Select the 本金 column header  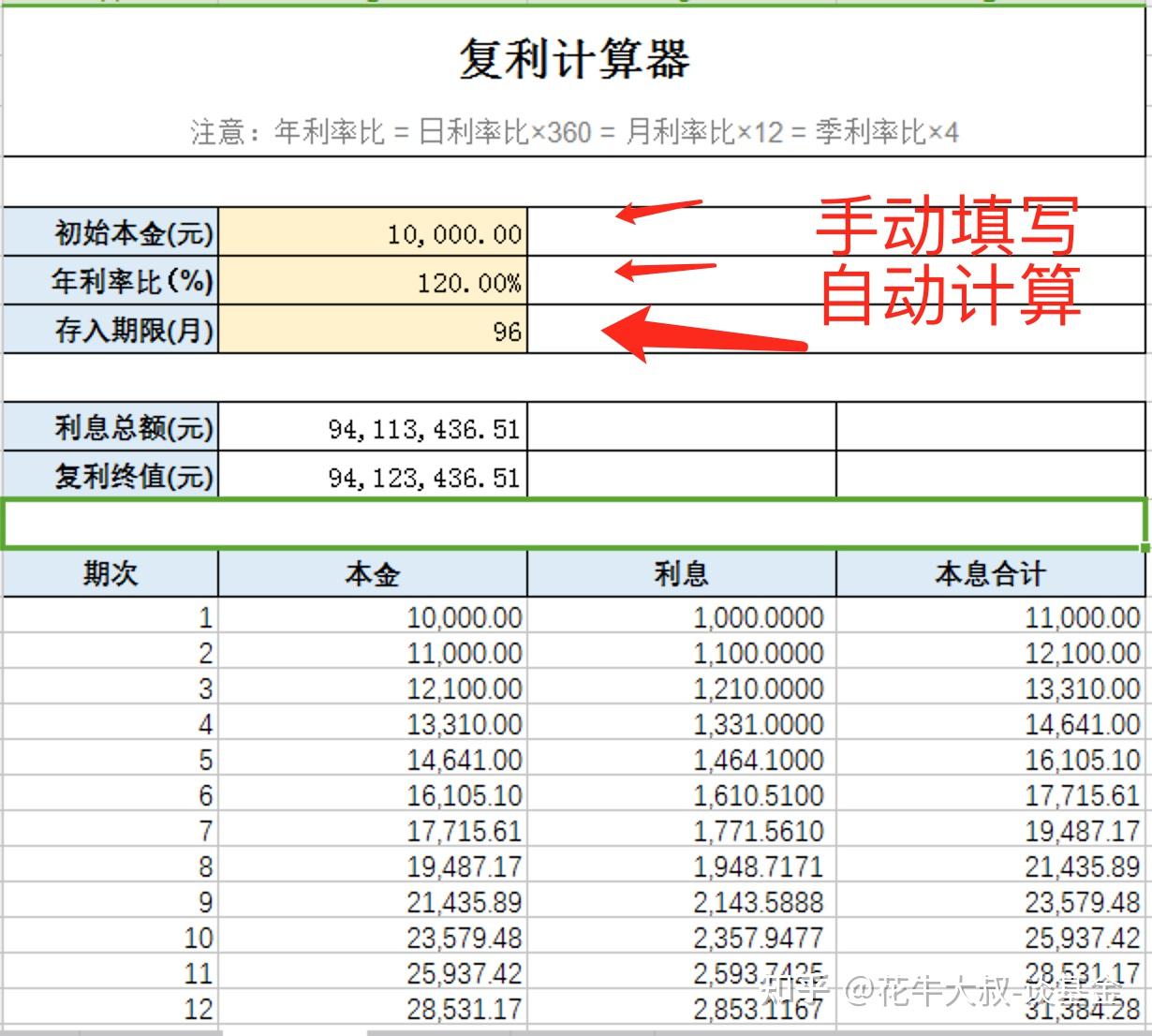pyautogui.click(x=373, y=573)
